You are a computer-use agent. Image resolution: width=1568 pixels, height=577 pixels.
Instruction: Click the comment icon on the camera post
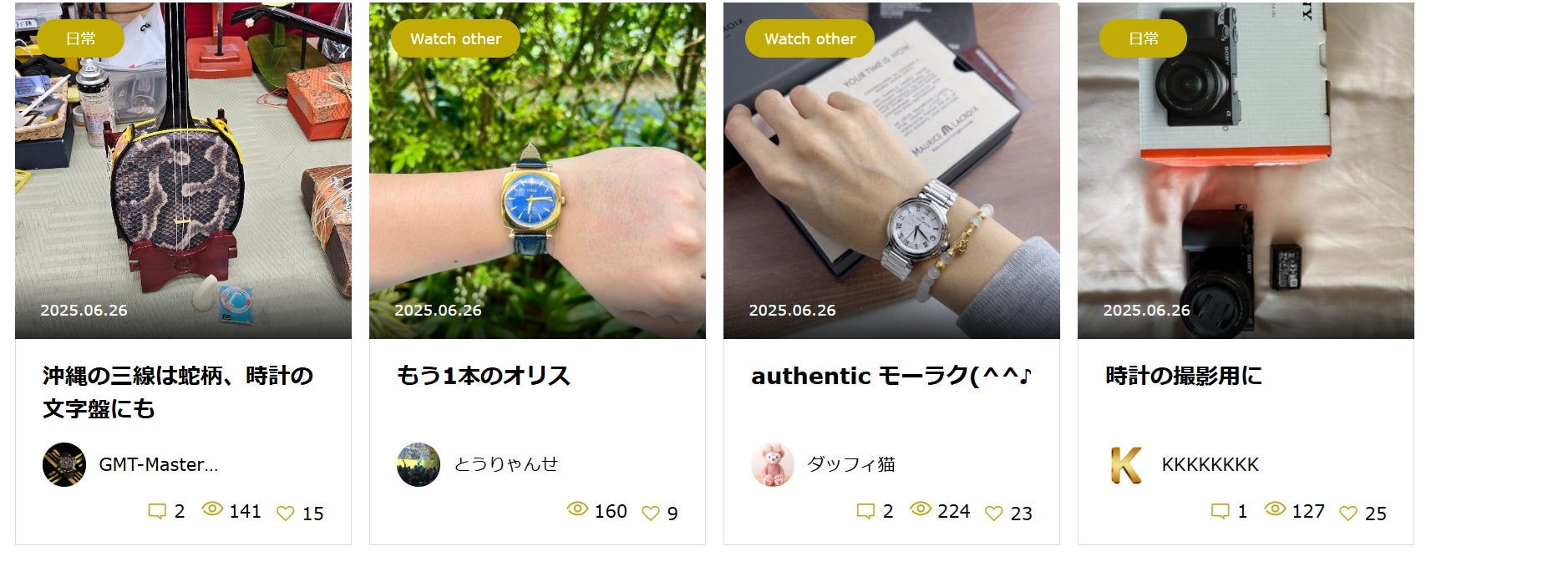[1220, 511]
